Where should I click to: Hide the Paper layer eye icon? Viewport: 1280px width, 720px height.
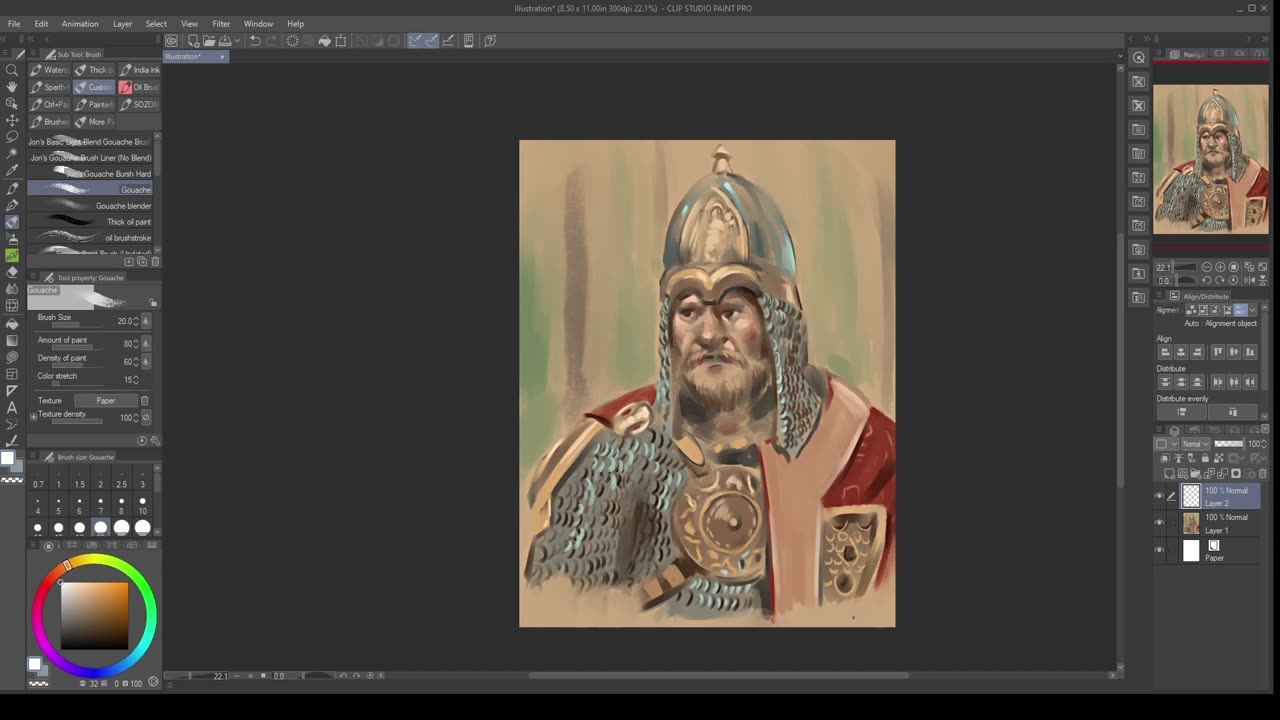(1159, 550)
